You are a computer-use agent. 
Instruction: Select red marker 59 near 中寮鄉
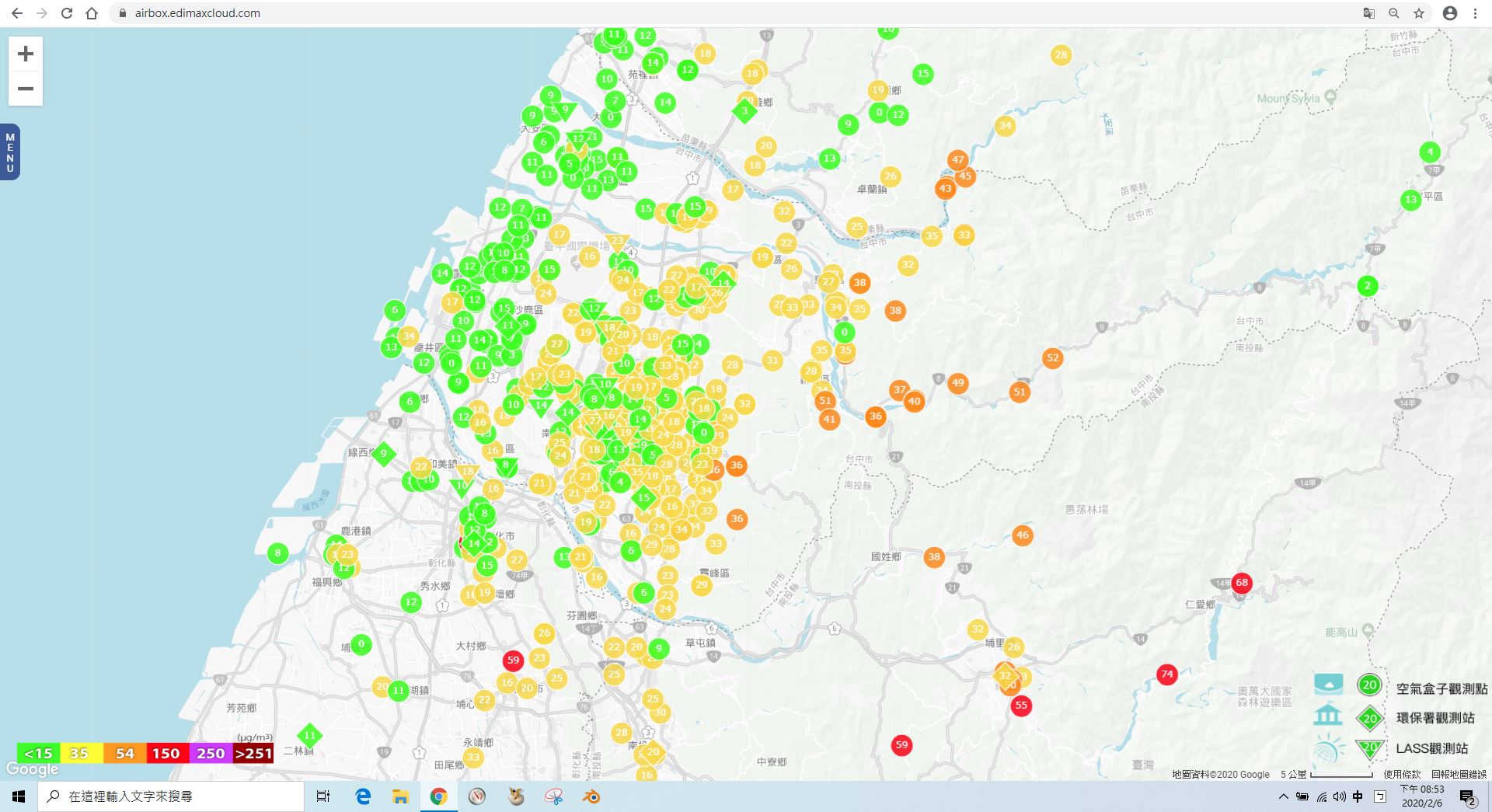point(901,745)
